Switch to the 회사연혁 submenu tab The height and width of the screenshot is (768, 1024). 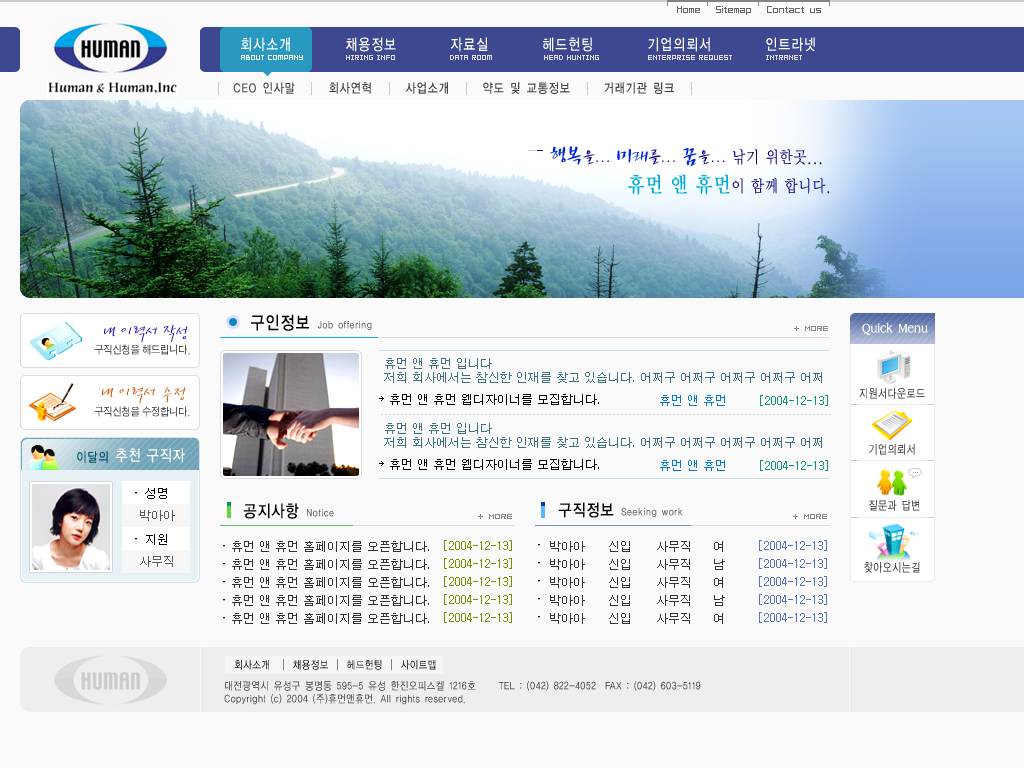coord(350,88)
